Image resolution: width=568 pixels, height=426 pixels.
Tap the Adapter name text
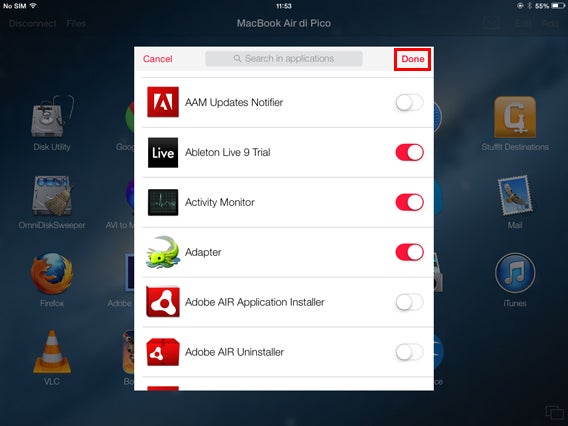pyautogui.click(x=203, y=252)
